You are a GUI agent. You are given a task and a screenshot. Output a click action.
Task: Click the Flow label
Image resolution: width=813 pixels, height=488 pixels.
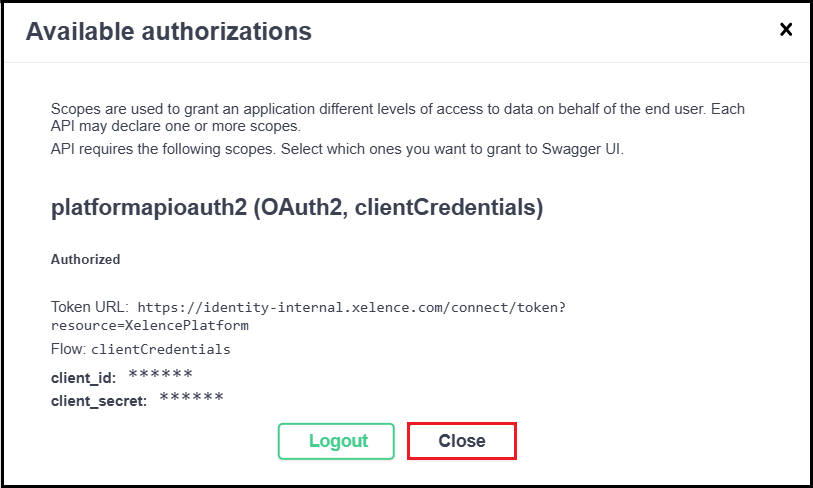pyautogui.click(x=68, y=349)
